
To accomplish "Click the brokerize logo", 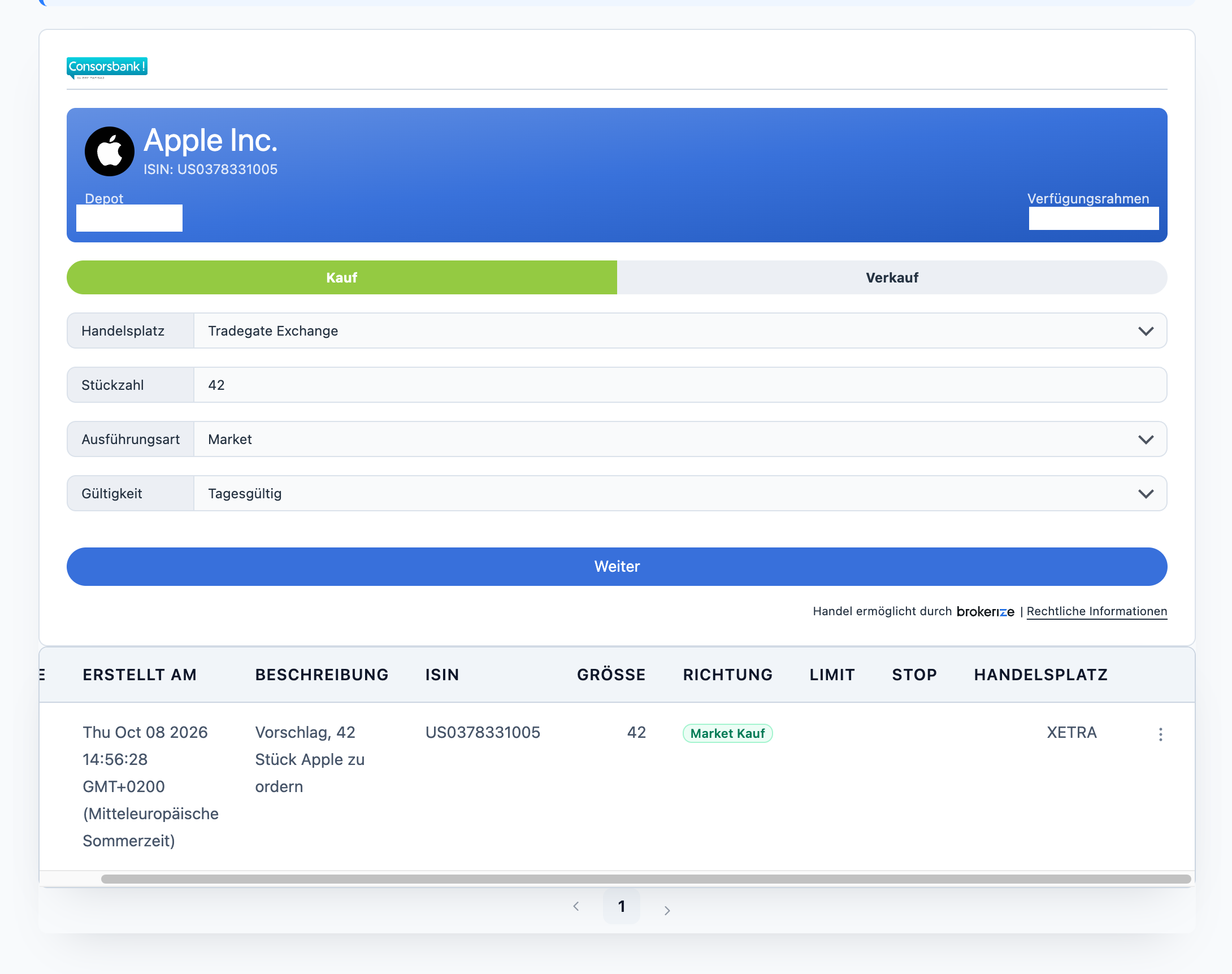I will coord(985,611).
